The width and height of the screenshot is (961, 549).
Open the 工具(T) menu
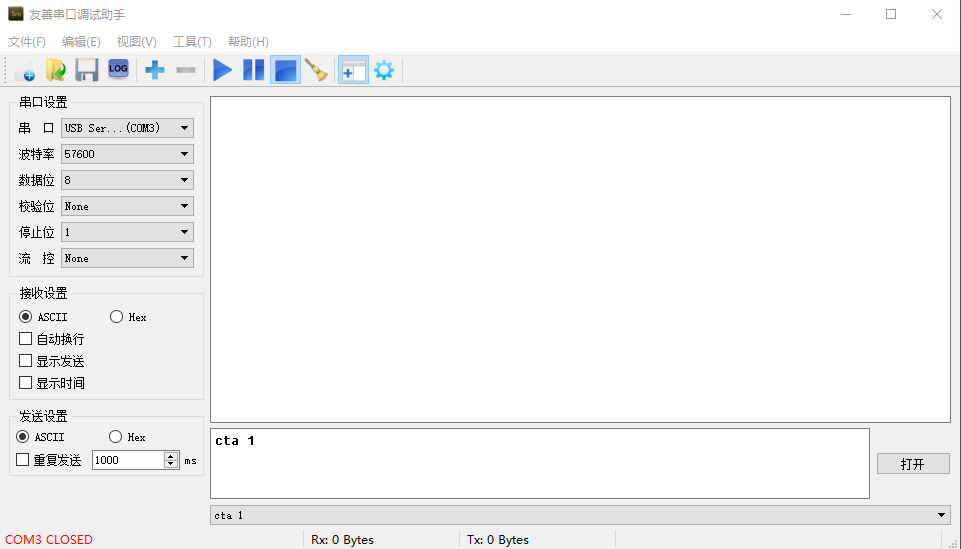192,42
